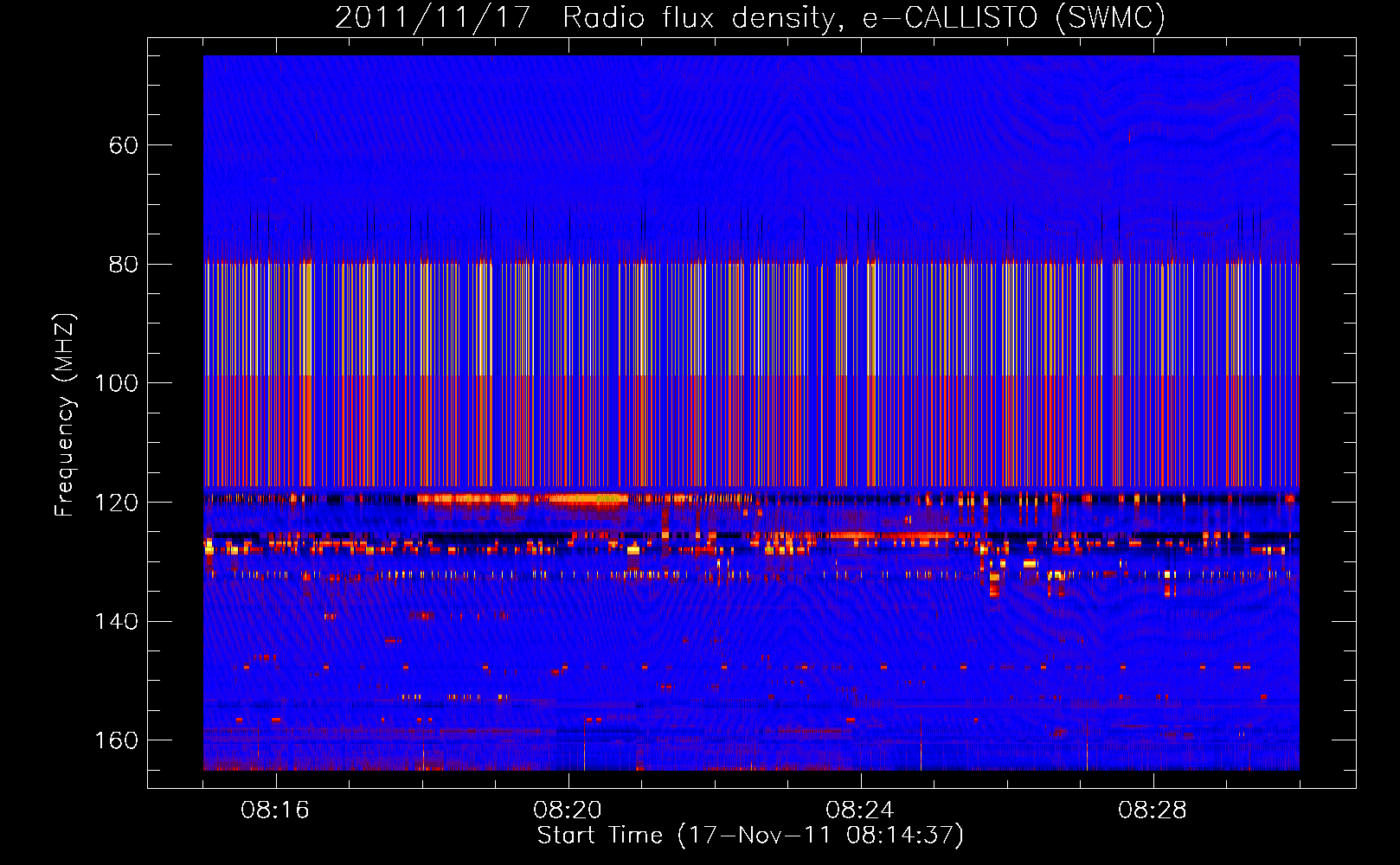Screen dimensions: 1400x865
Task: Click the 60 frequency tick label
Action: tap(123, 145)
